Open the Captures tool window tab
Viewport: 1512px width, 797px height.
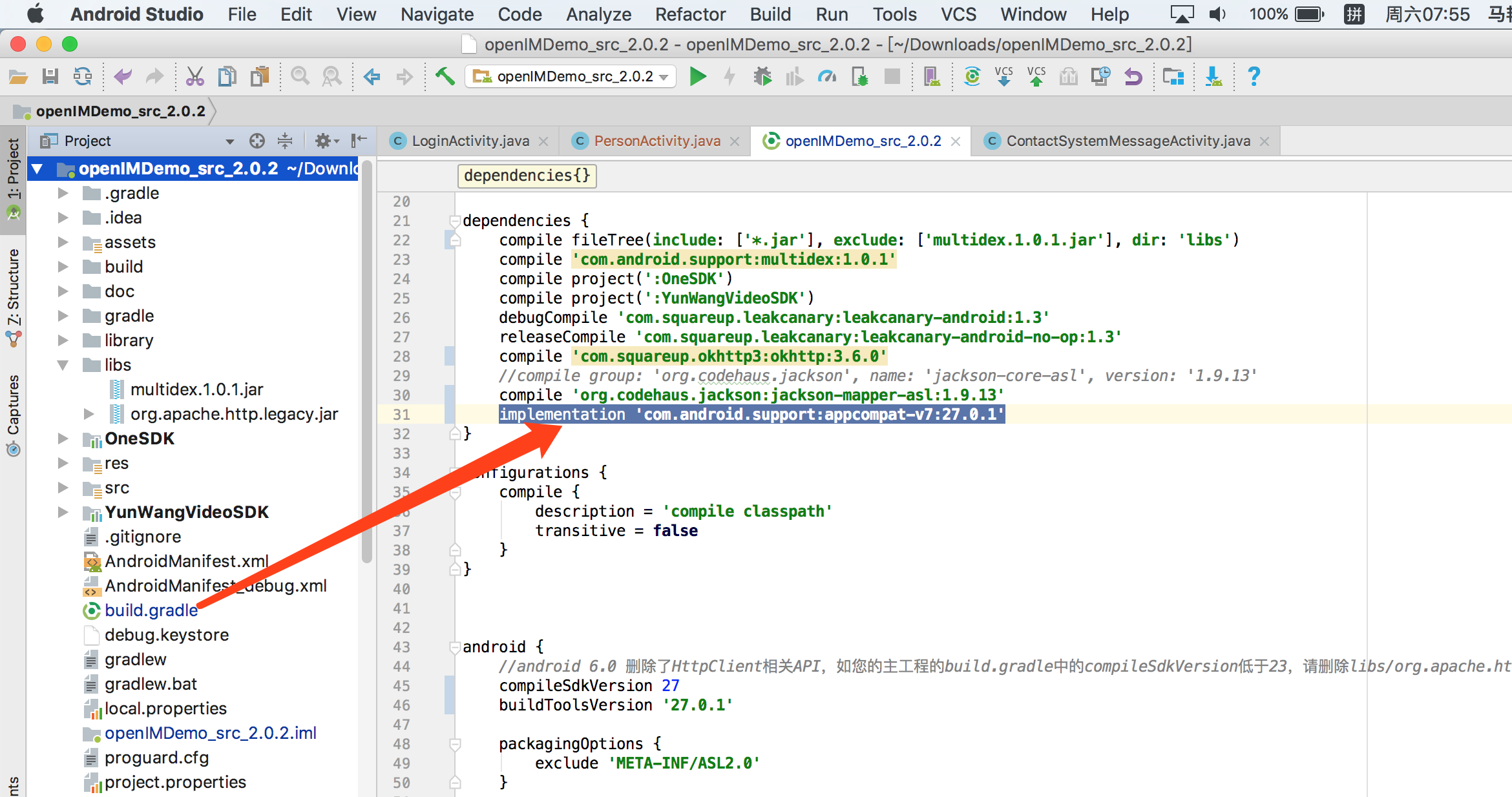point(13,415)
